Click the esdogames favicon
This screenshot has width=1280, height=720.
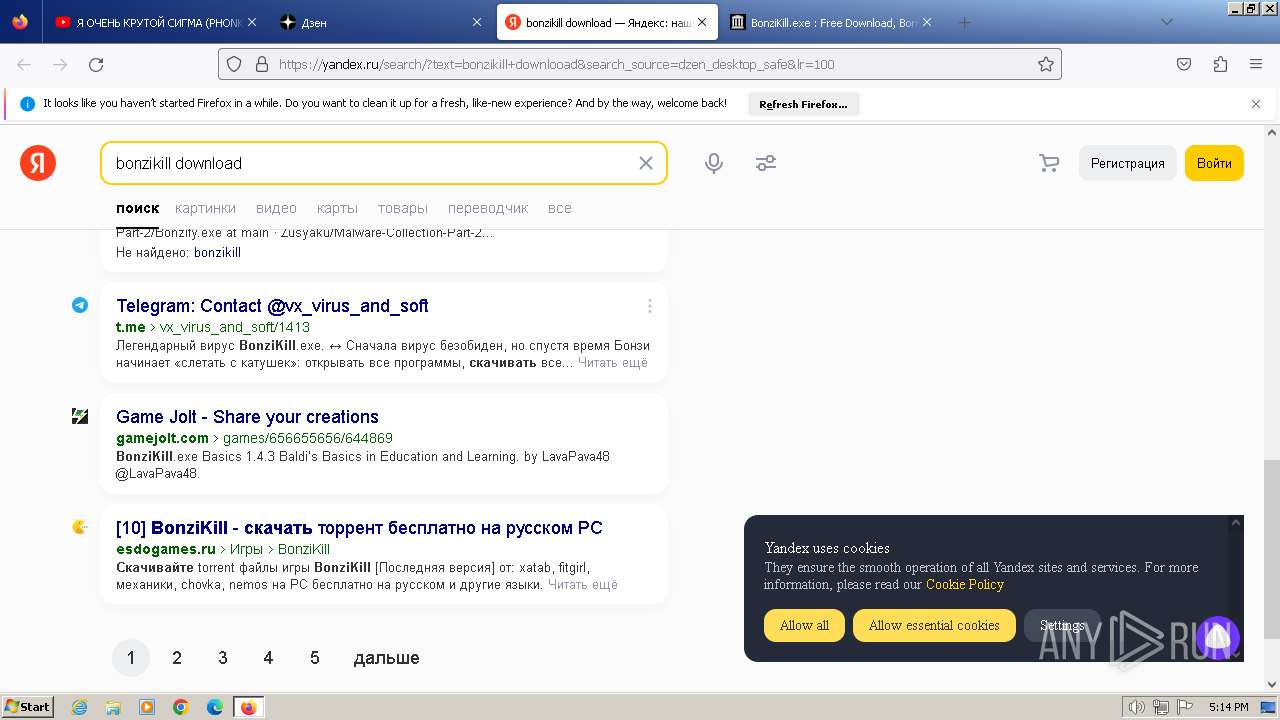[80, 527]
